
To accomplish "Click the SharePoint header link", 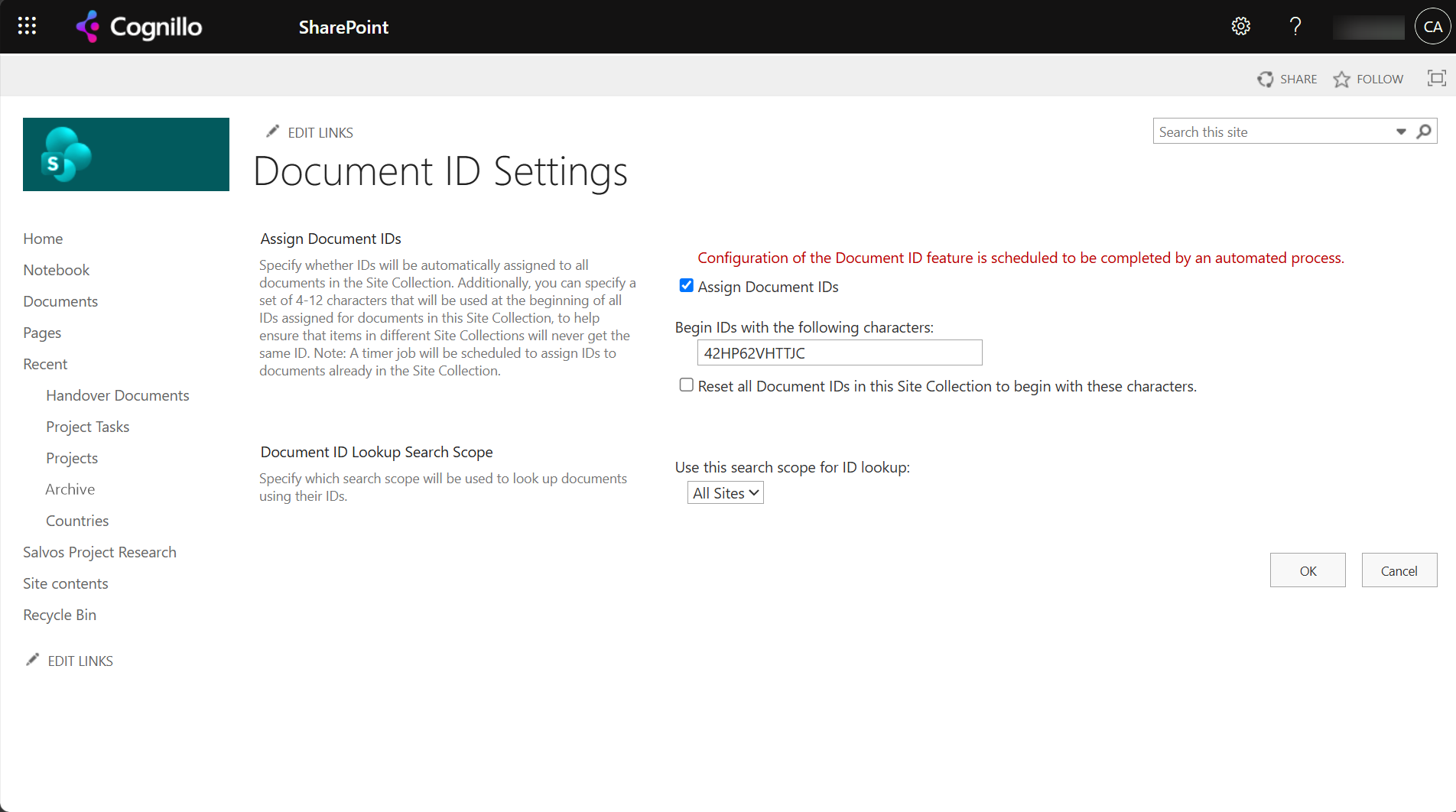I will [x=343, y=27].
